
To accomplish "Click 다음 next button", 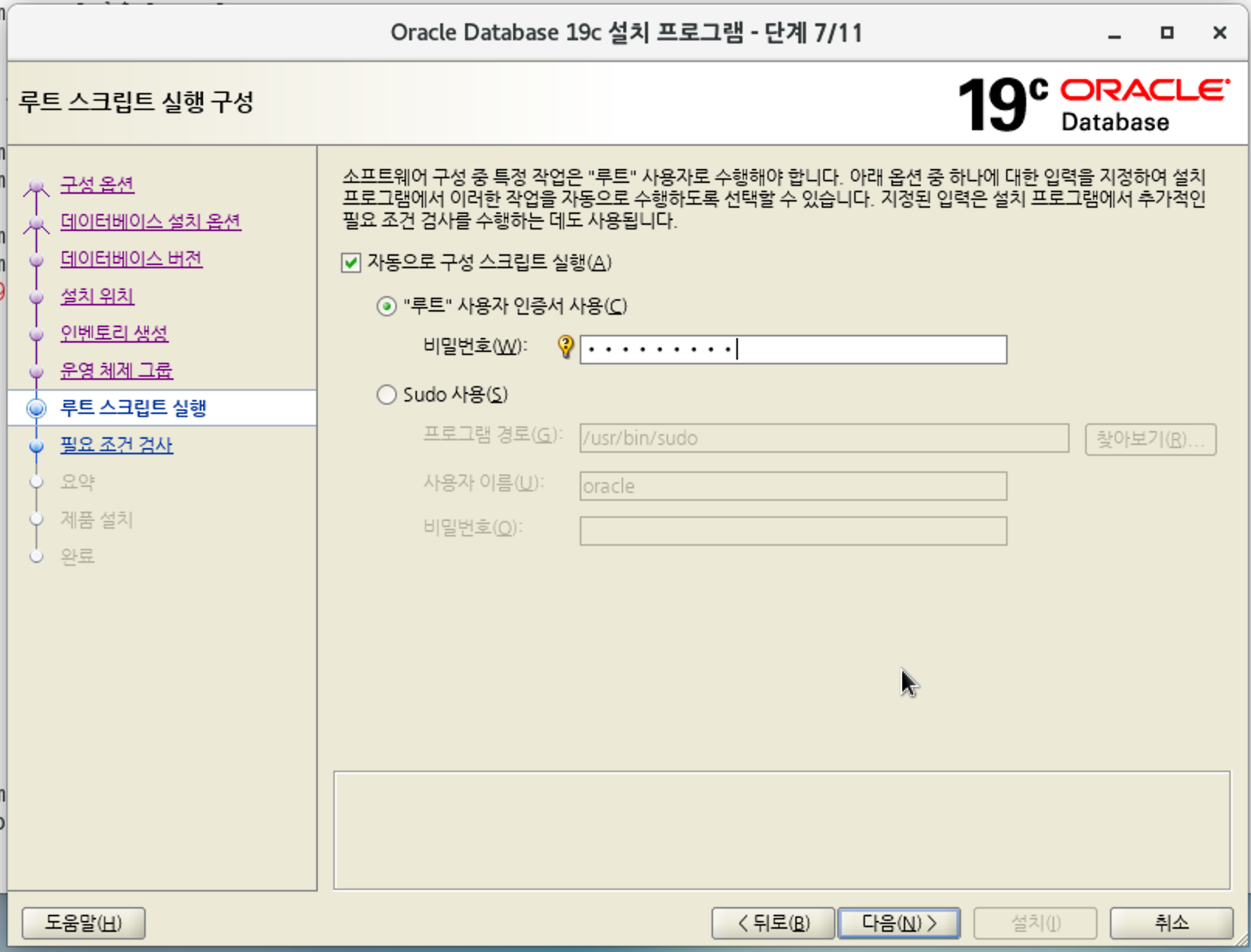I will (x=899, y=923).
